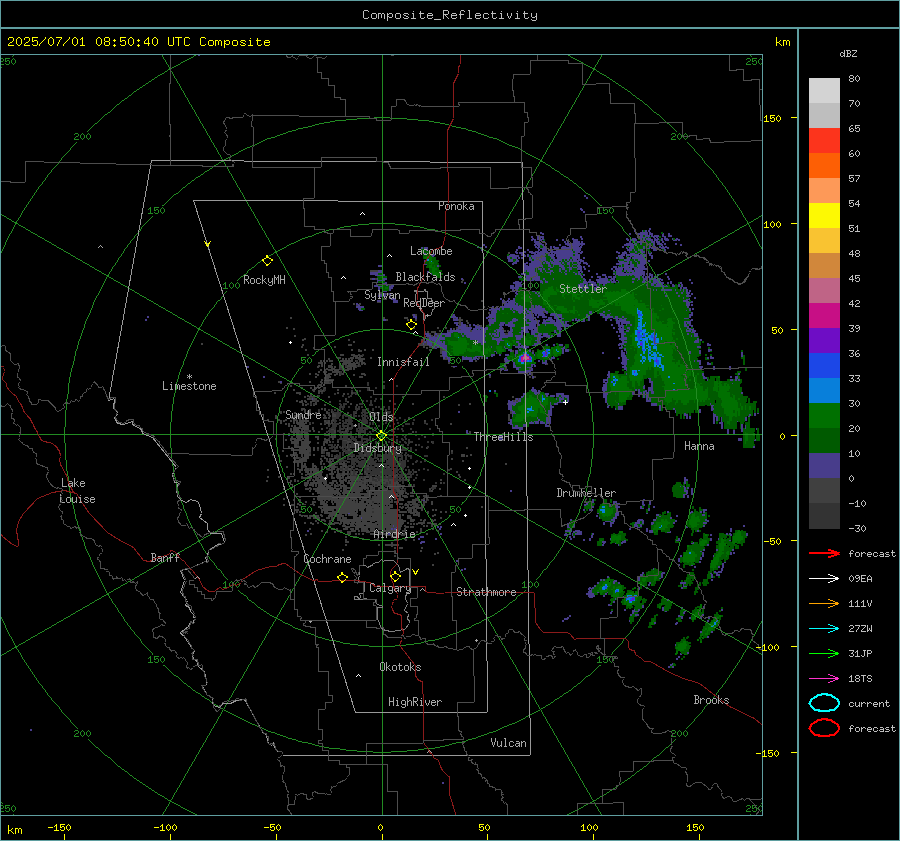Viewport: 900px width, 841px height.
Task: Click the red forecast arrow in legend
Action: (824, 553)
